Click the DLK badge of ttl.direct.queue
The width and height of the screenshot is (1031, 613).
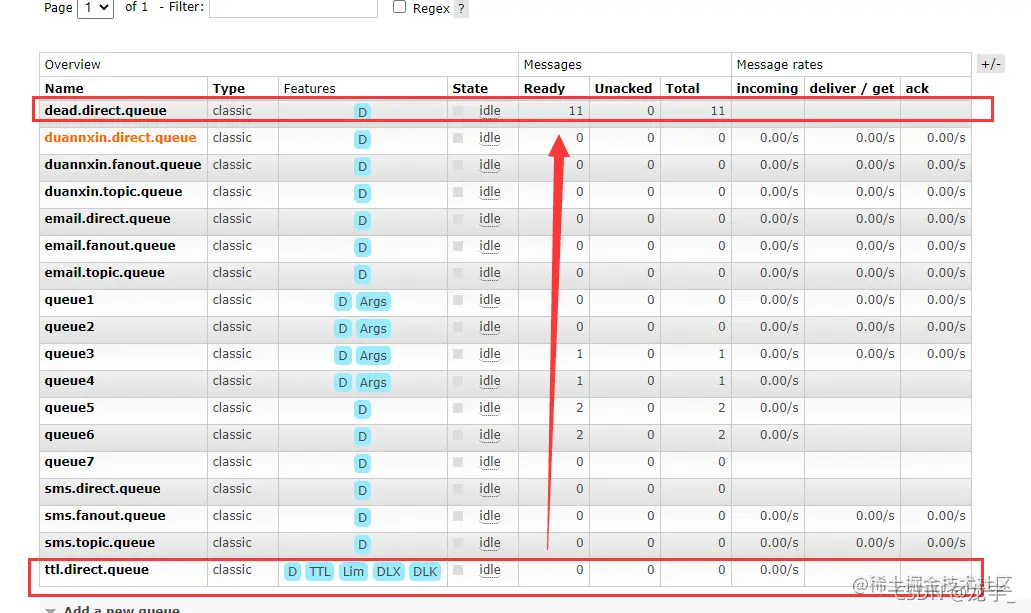(425, 571)
